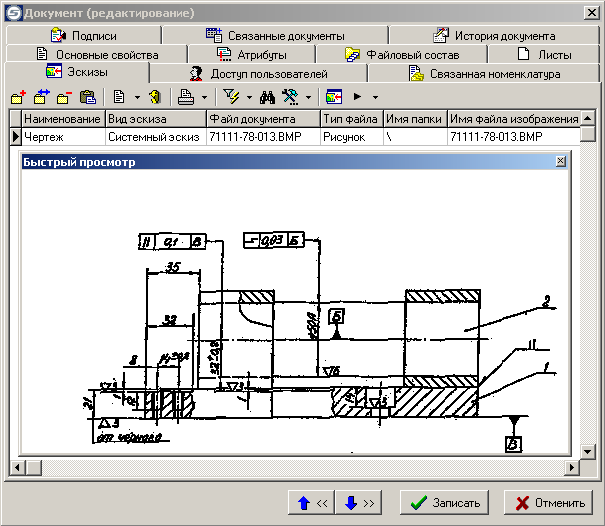Click the image viewer icon in toolbar
Screen dimensions: 605x526
pos(334,97)
